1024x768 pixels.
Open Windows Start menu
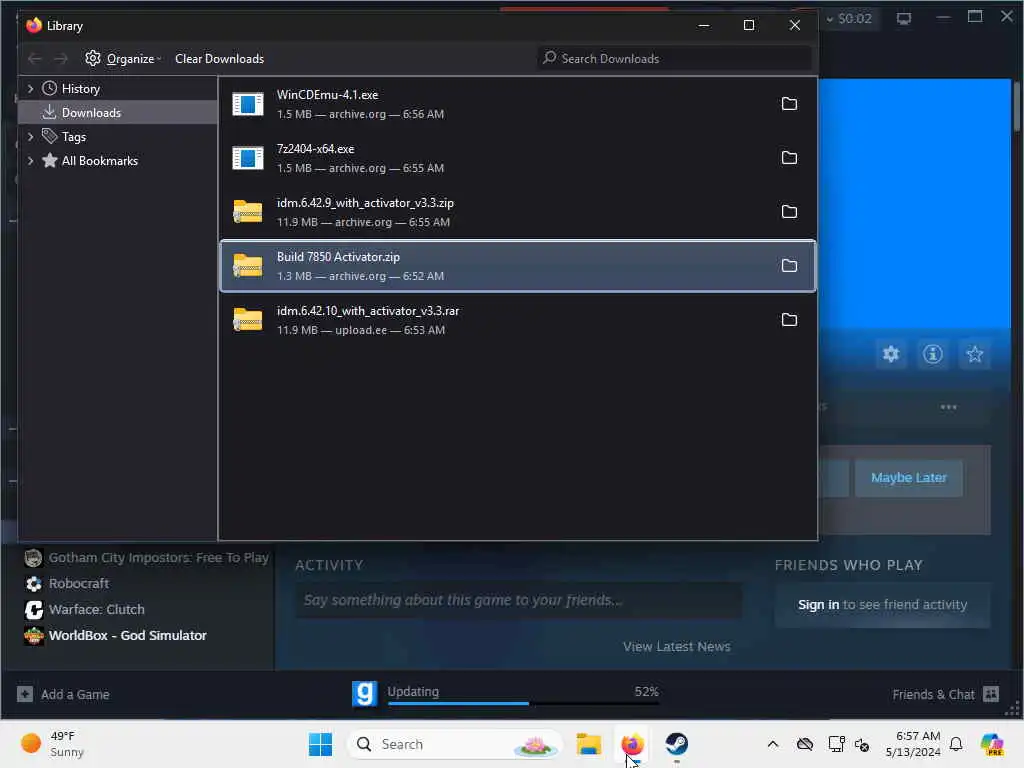320,744
